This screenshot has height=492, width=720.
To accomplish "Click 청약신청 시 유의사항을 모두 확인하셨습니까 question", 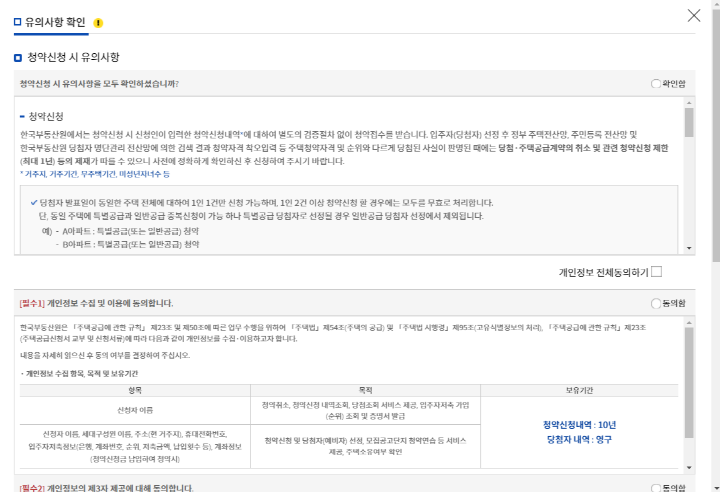I will (99, 84).
